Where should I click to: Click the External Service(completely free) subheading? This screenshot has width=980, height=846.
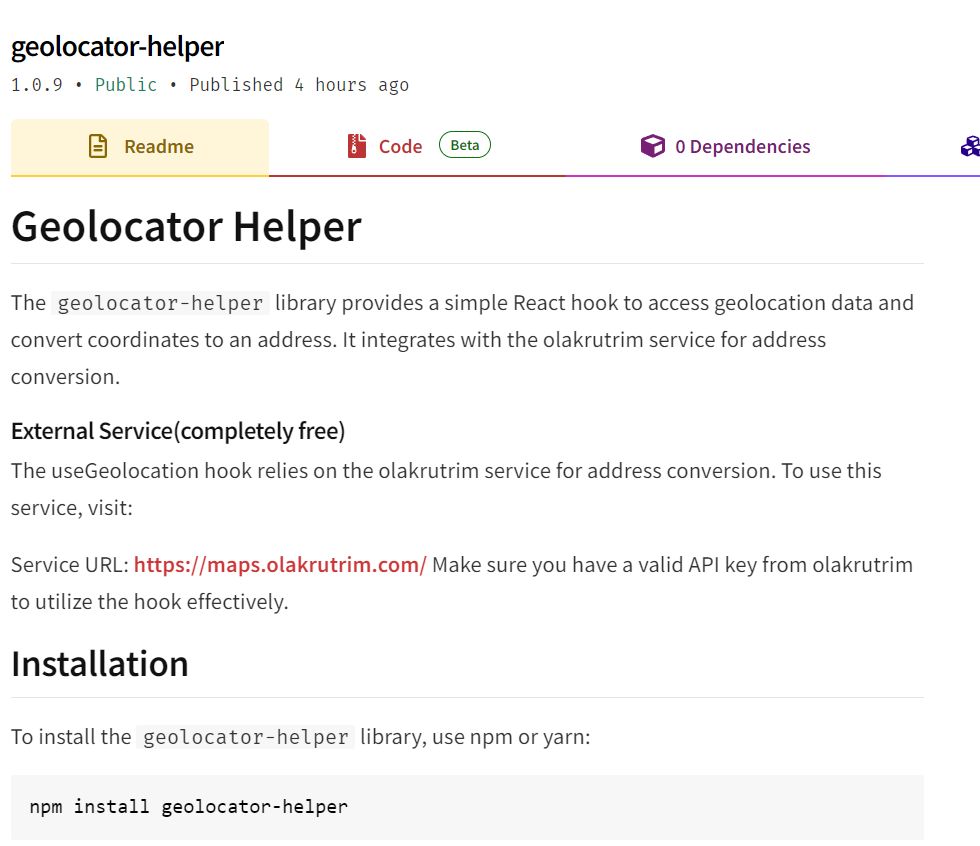178,431
